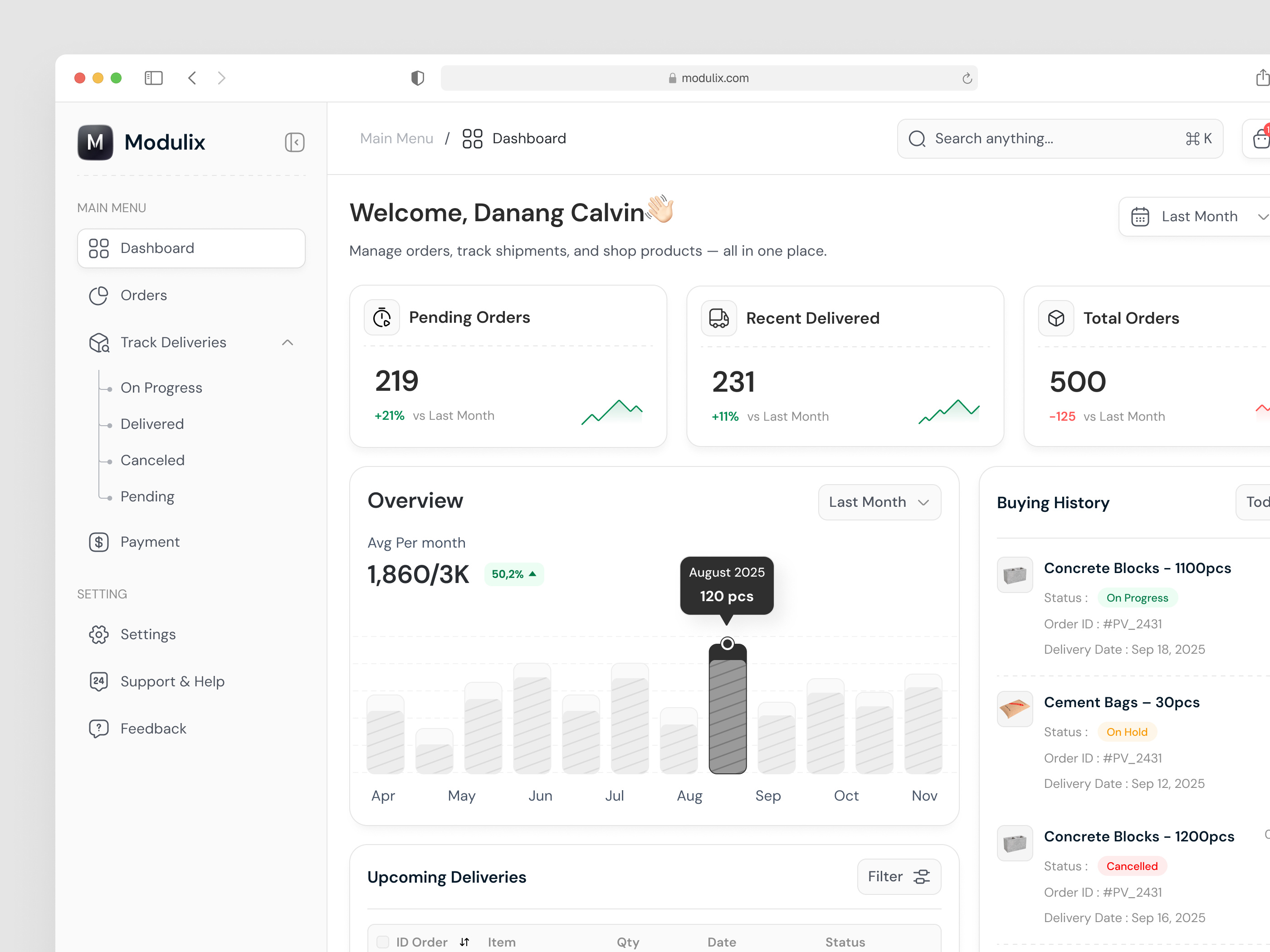The image size is (1270, 952).
Task: Select the Track Deliveries icon
Action: [99, 342]
